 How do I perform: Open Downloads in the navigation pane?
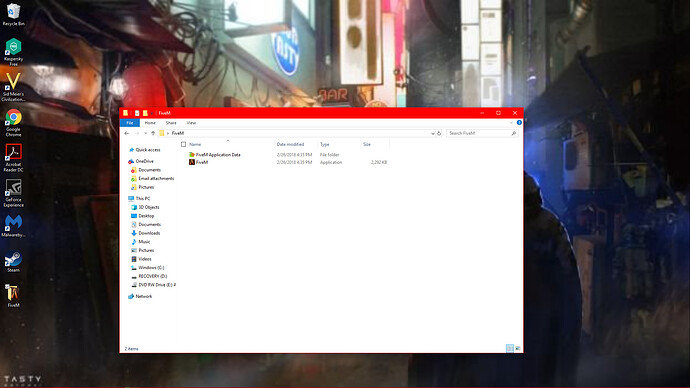click(x=149, y=233)
